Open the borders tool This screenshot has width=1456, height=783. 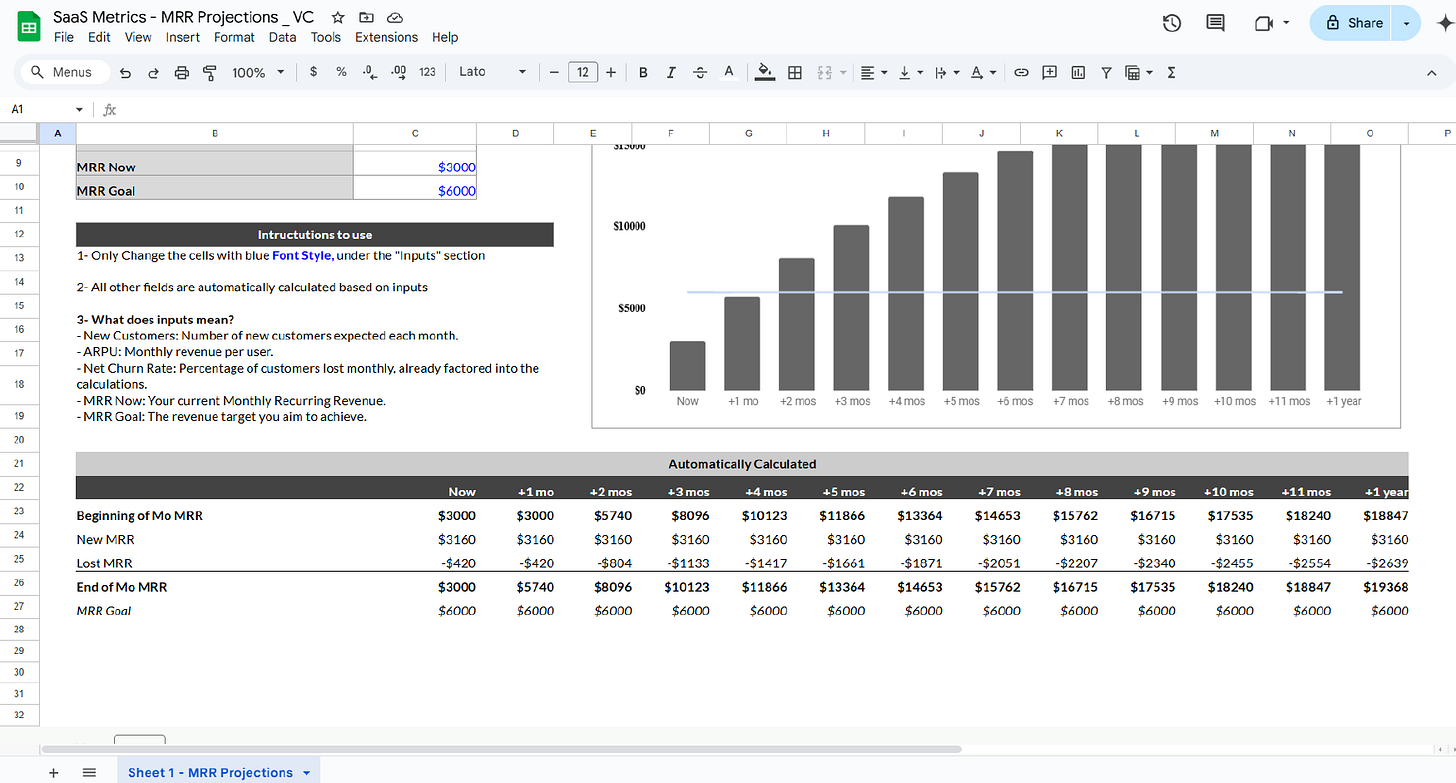coord(795,72)
